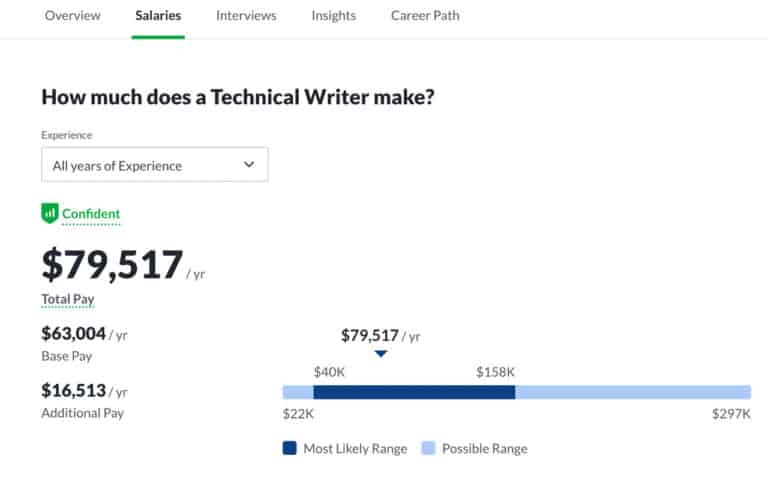Click the Total Pay underlined link
The width and height of the screenshot is (768, 480).
(x=67, y=299)
